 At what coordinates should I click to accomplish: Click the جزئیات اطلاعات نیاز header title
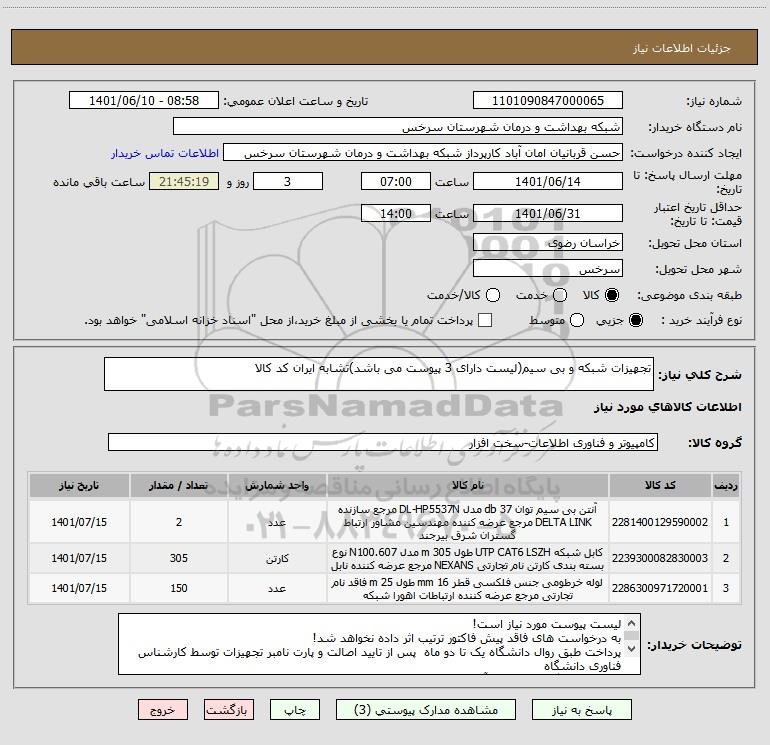682,48
